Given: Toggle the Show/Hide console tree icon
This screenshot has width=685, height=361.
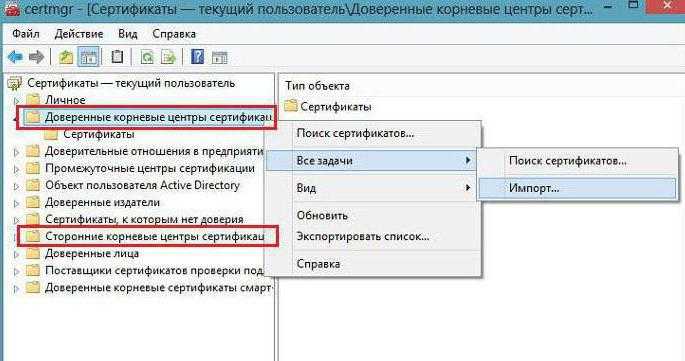Looking at the screenshot, I should pyautogui.click(x=88, y=57).
